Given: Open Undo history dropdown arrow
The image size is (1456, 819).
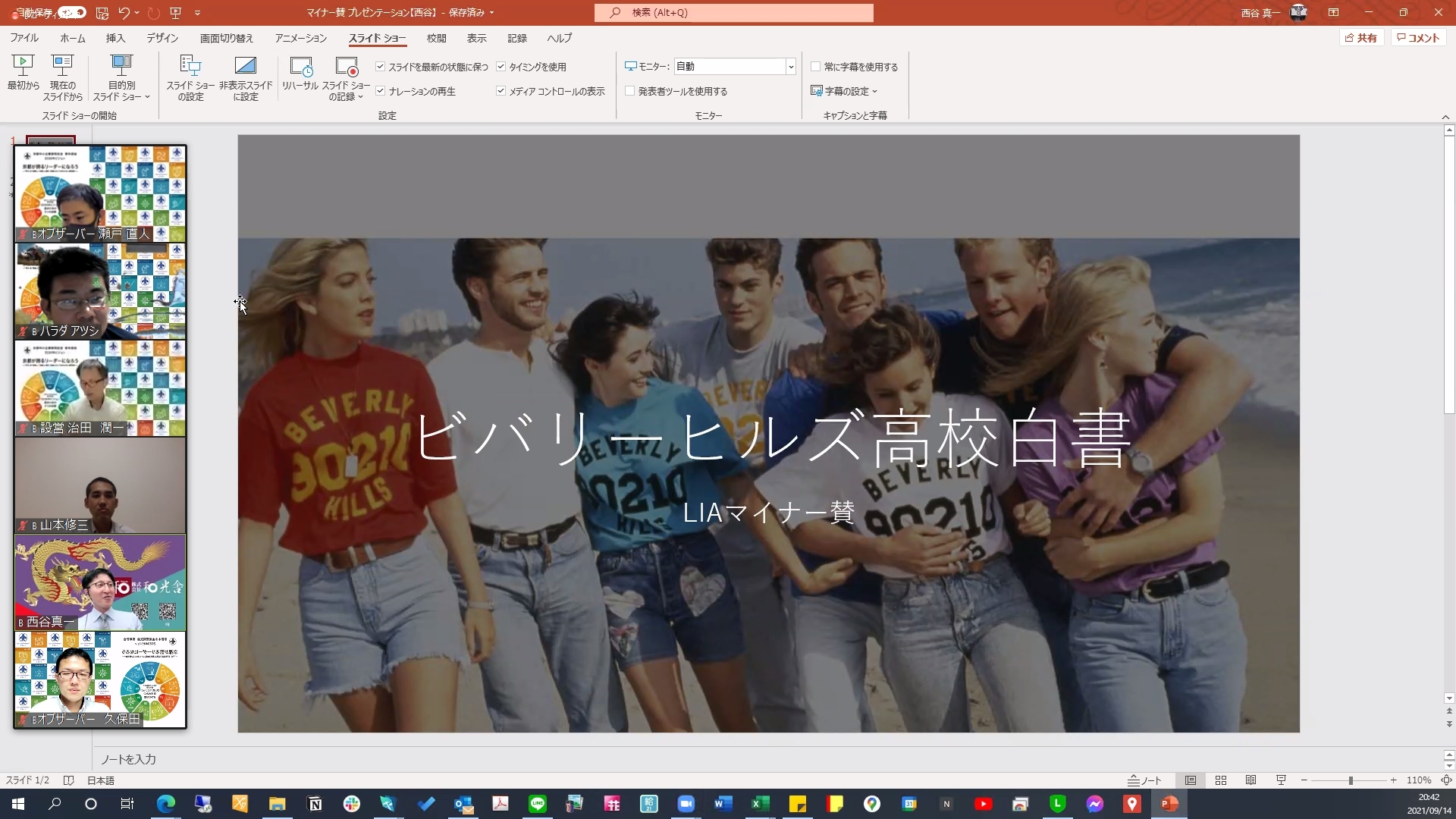Looking at the screenshot, I should (137, 13).
